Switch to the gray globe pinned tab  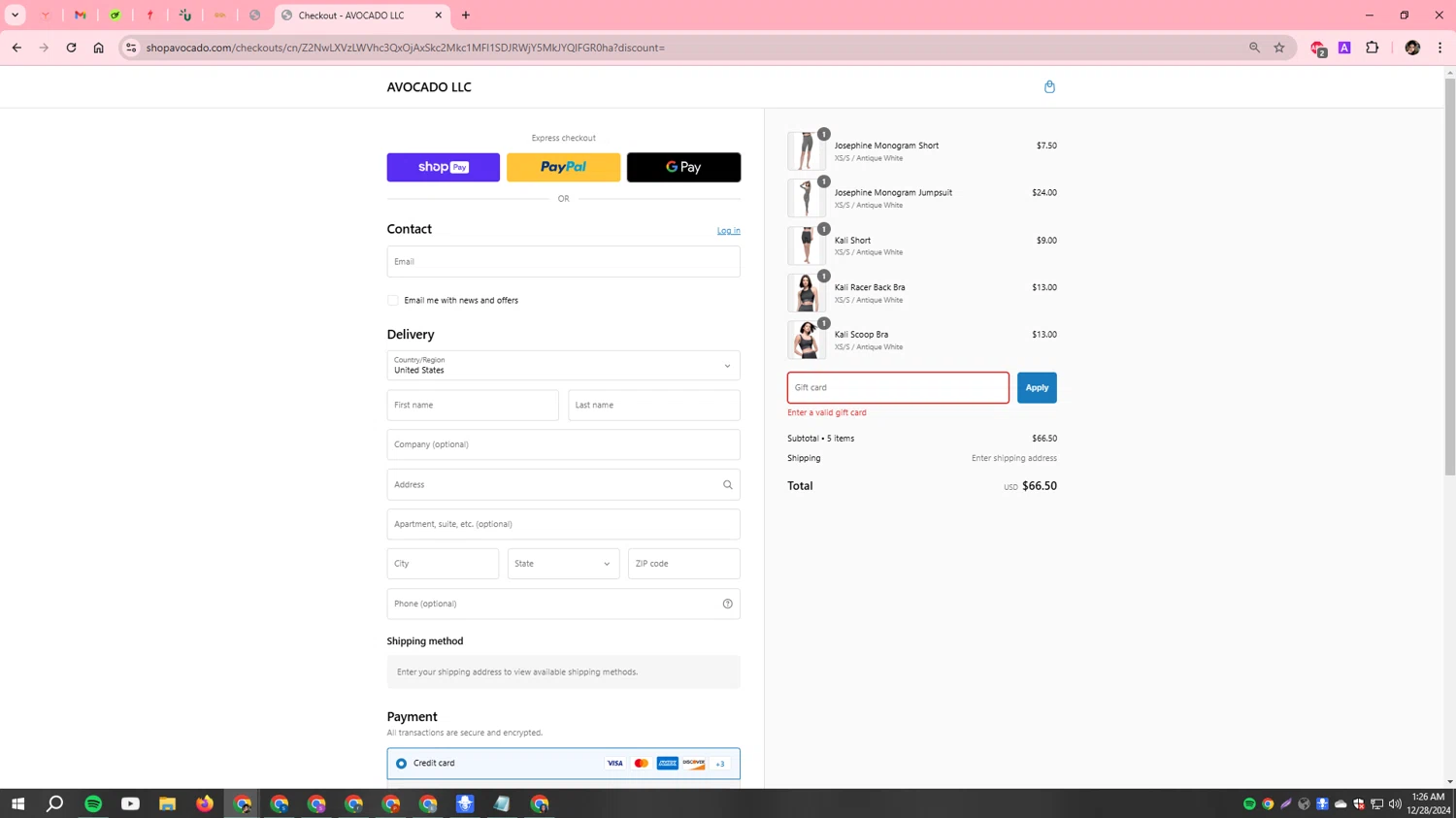[255, 16]
